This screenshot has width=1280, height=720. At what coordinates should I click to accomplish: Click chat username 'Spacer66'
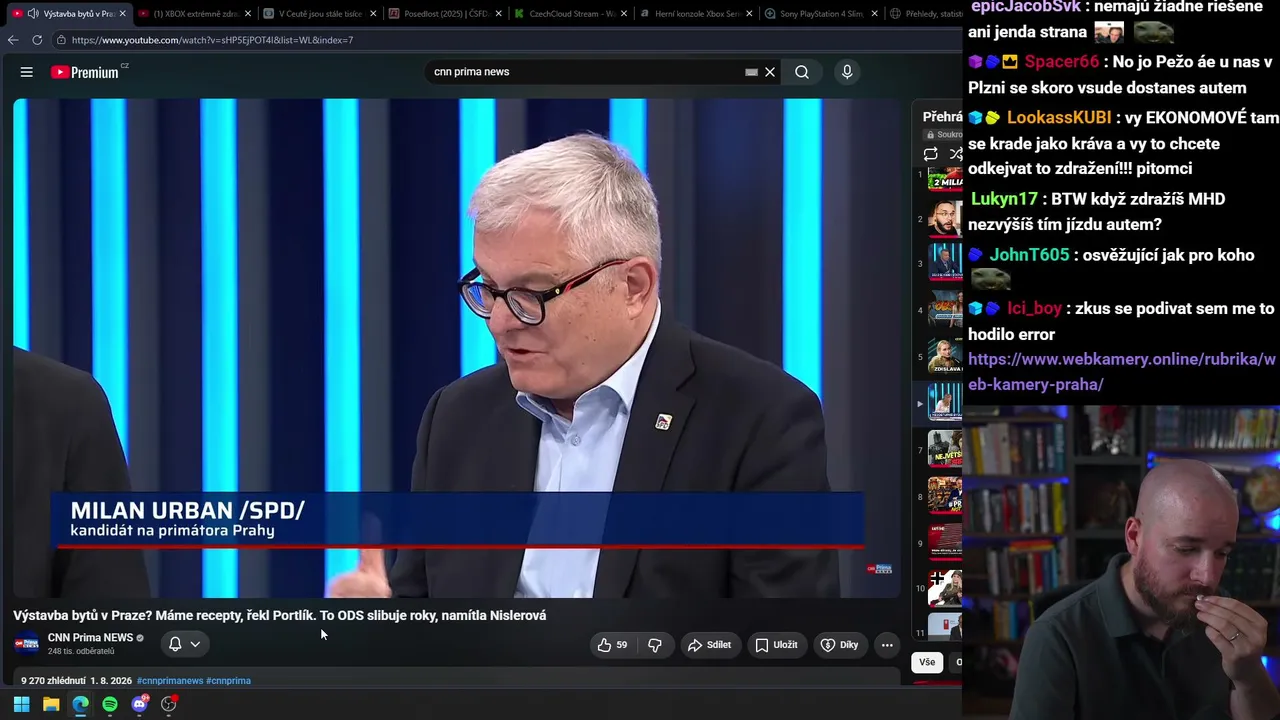[1062, 62]
